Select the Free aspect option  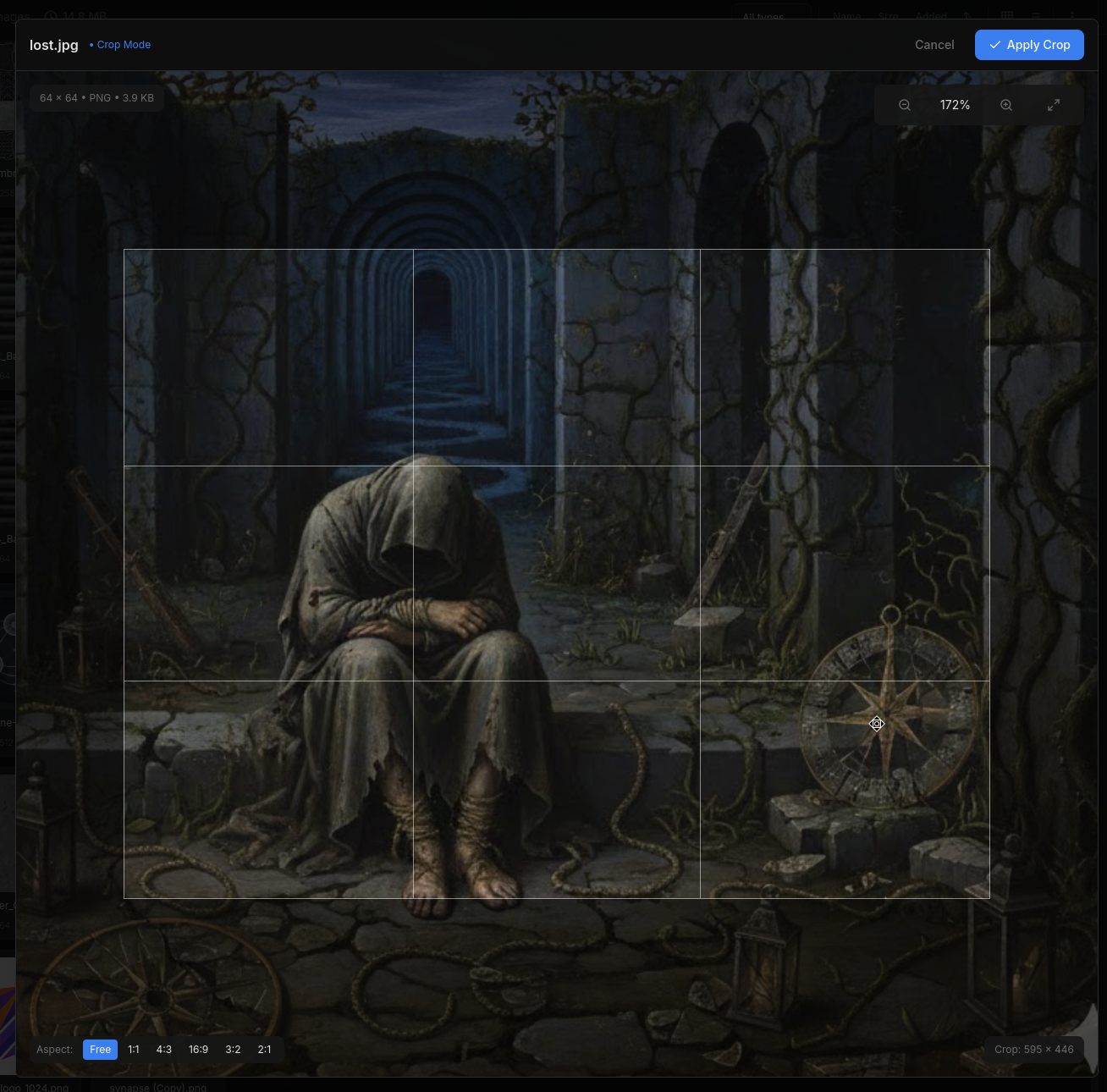[x=100, y=1049]
